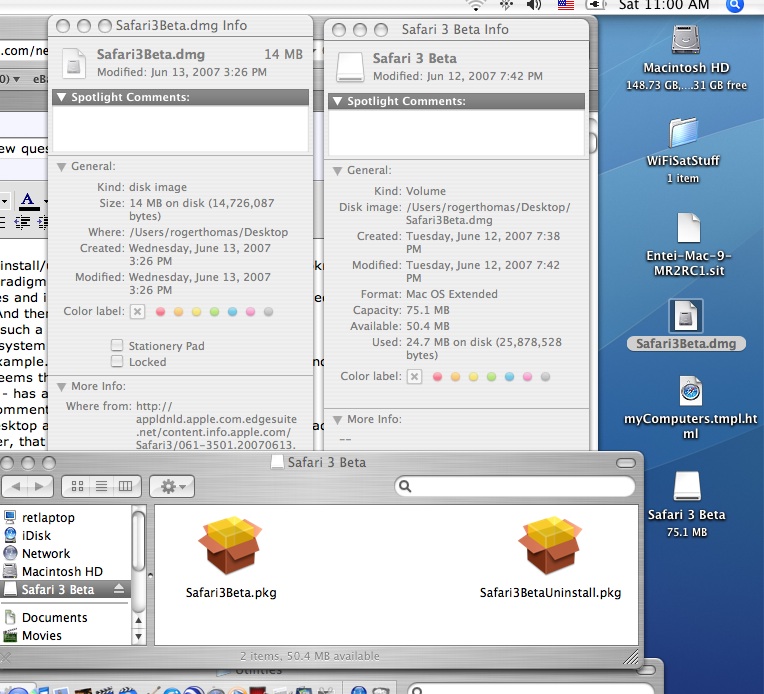Click volume icon in Safari 3 Beta Info header
This screenshot has height=694, width=764.
350,67
